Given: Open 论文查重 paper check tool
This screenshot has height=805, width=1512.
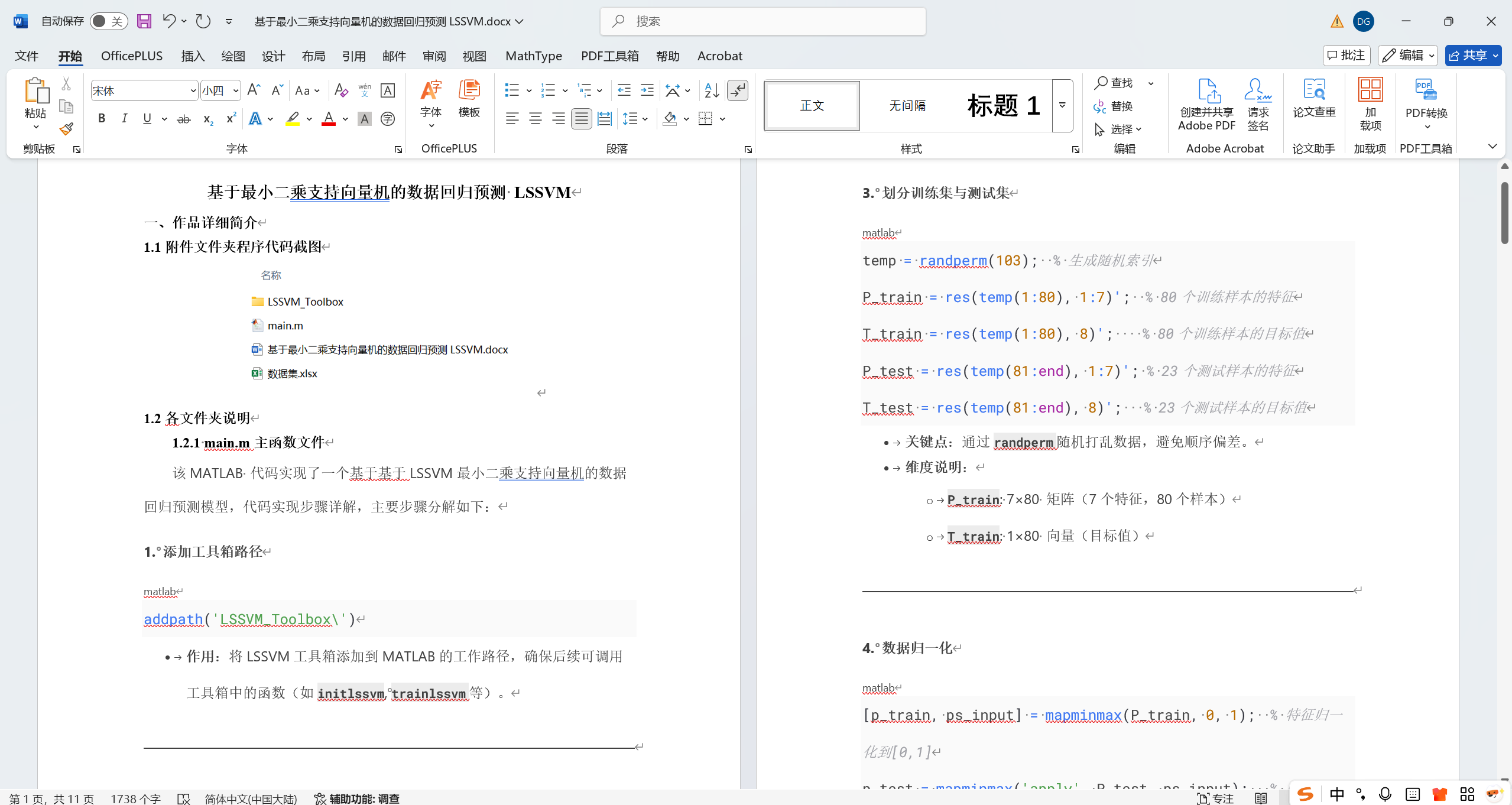Looking at the screenshot, I should coord(1314,99).
